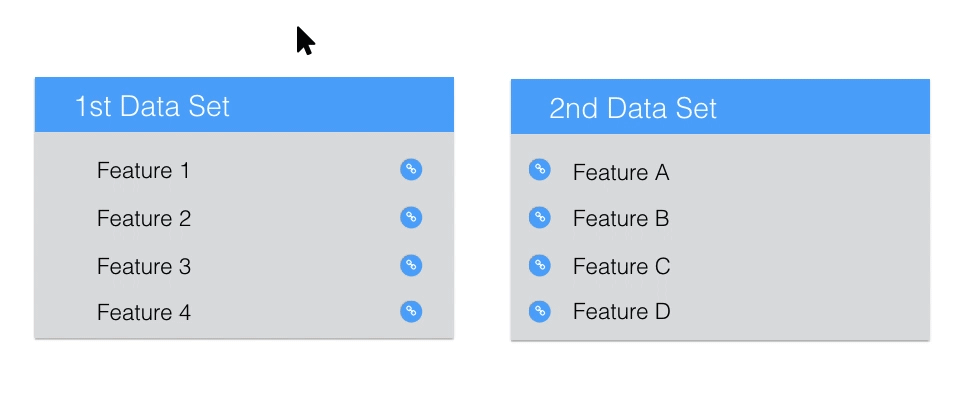The width and height of the screenshot is (960, 420).
Task: Pick the Feature C entry
Action: click(x=621, y=266)
